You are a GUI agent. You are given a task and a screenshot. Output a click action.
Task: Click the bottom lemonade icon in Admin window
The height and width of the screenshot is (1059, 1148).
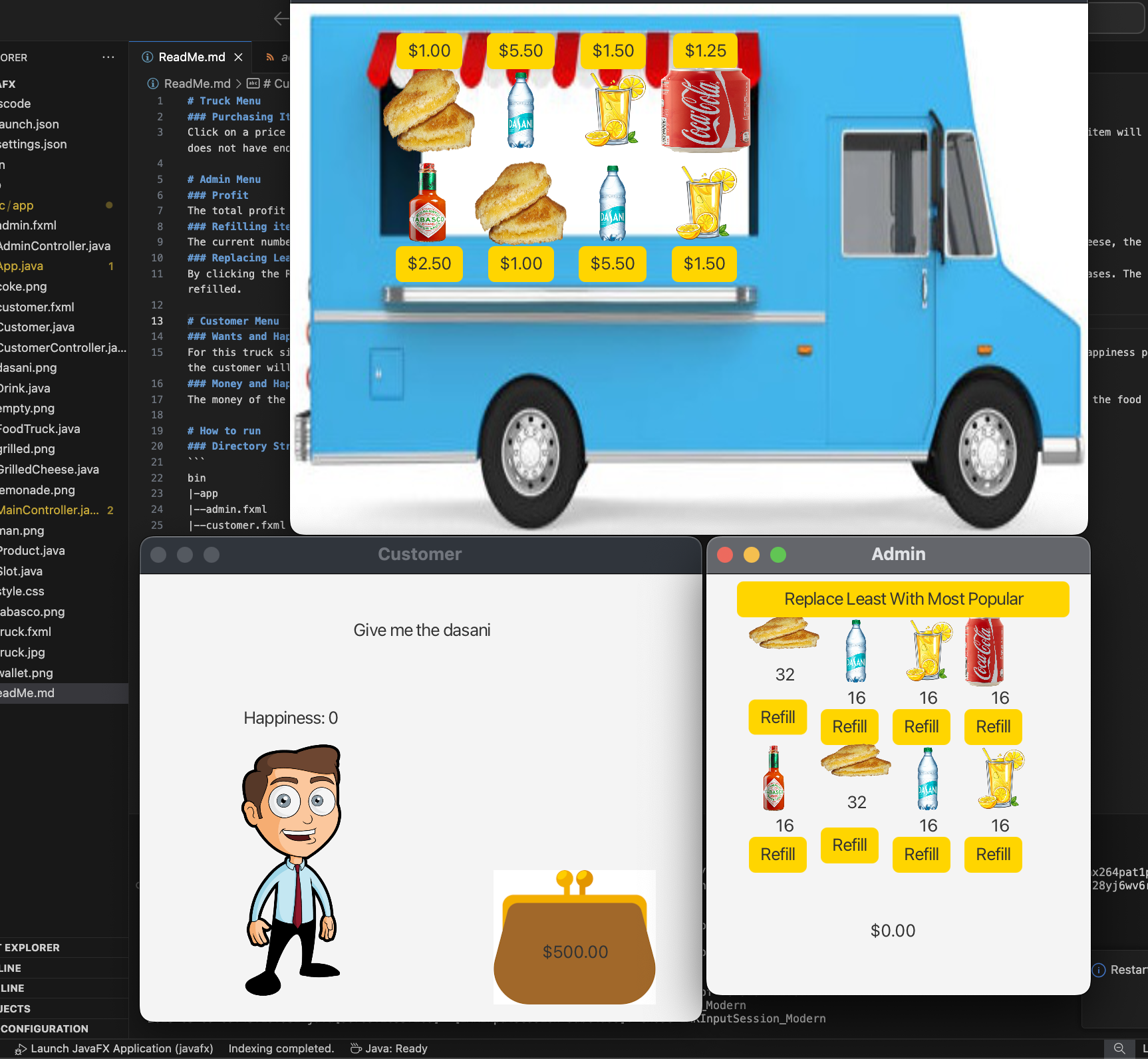point(1000,779)
